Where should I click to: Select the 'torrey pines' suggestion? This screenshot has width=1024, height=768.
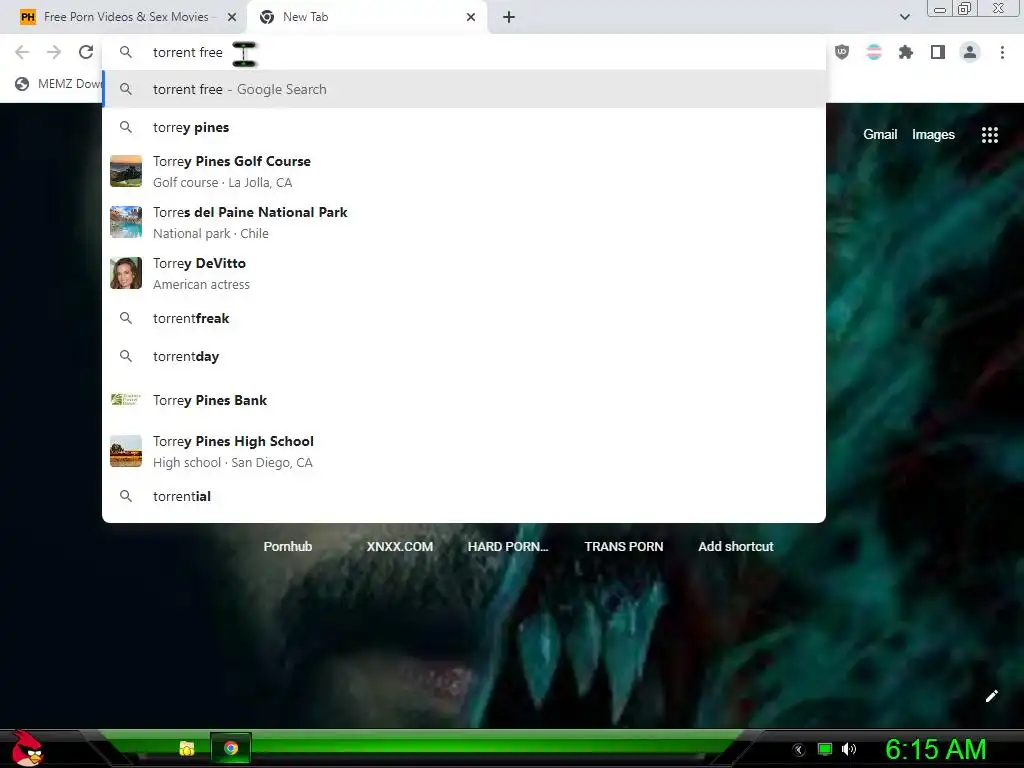tap(464, 127)
